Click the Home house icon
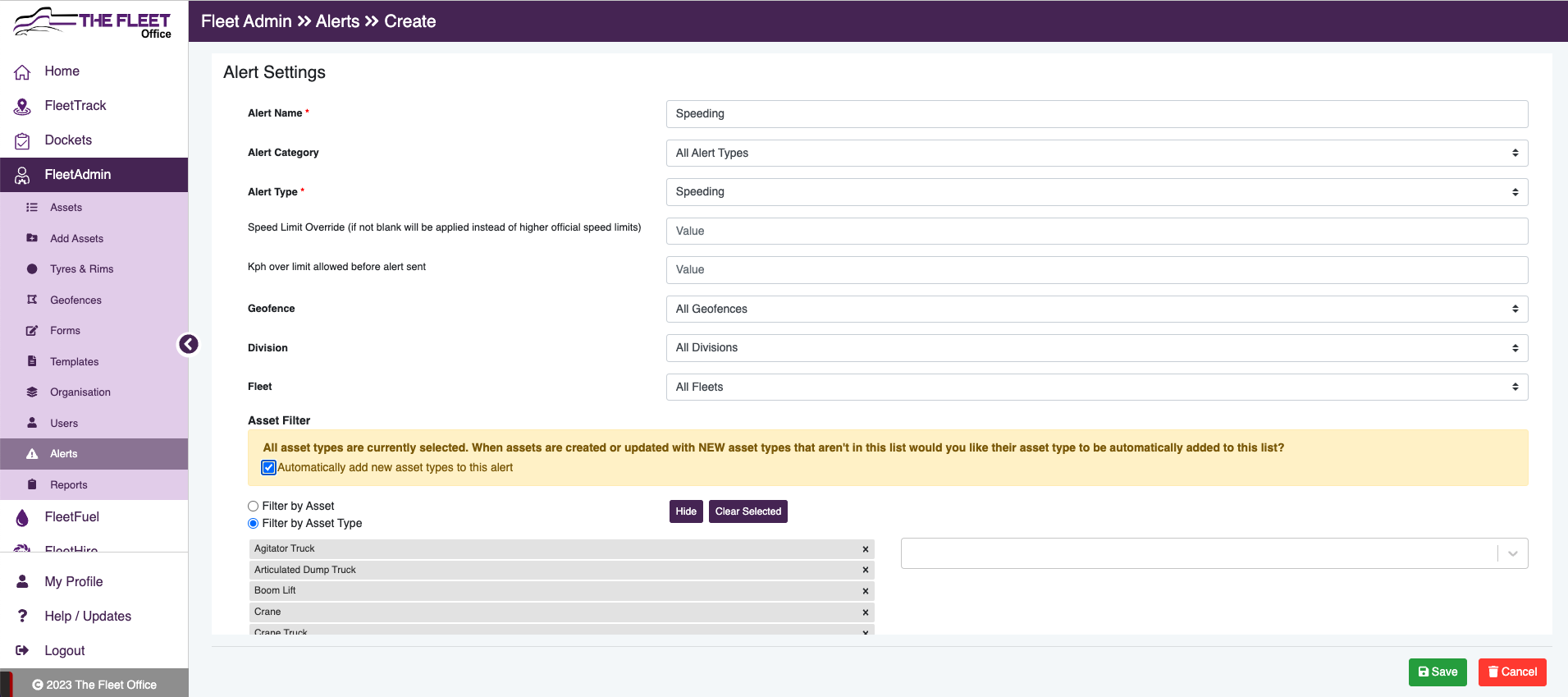 tap(22, 72)
